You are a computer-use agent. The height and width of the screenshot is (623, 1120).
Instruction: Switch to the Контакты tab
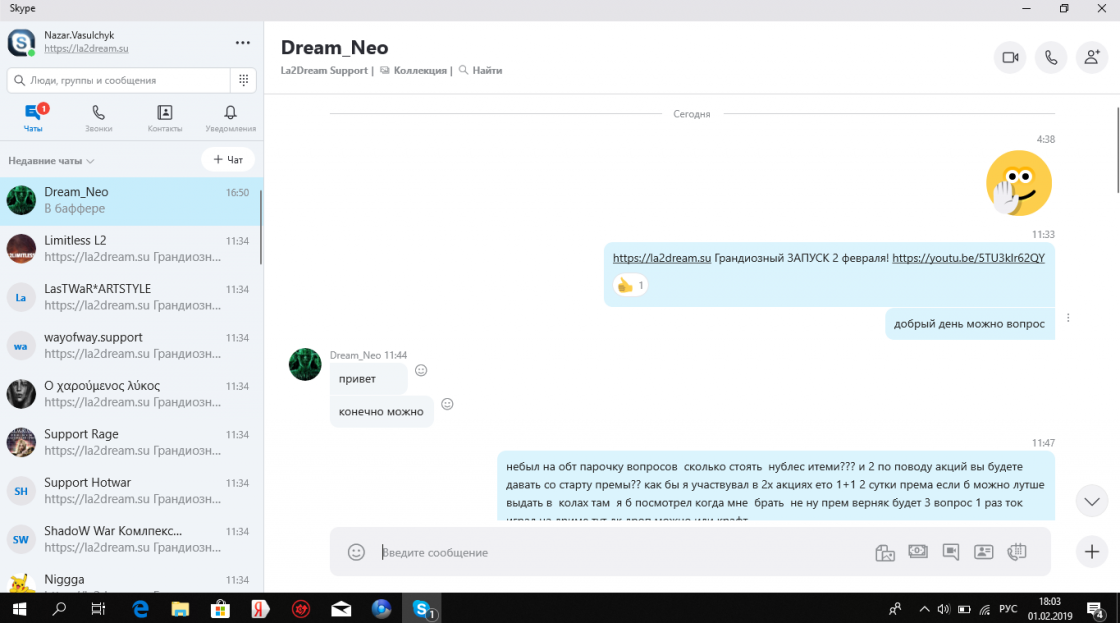(x=165, y=118)
